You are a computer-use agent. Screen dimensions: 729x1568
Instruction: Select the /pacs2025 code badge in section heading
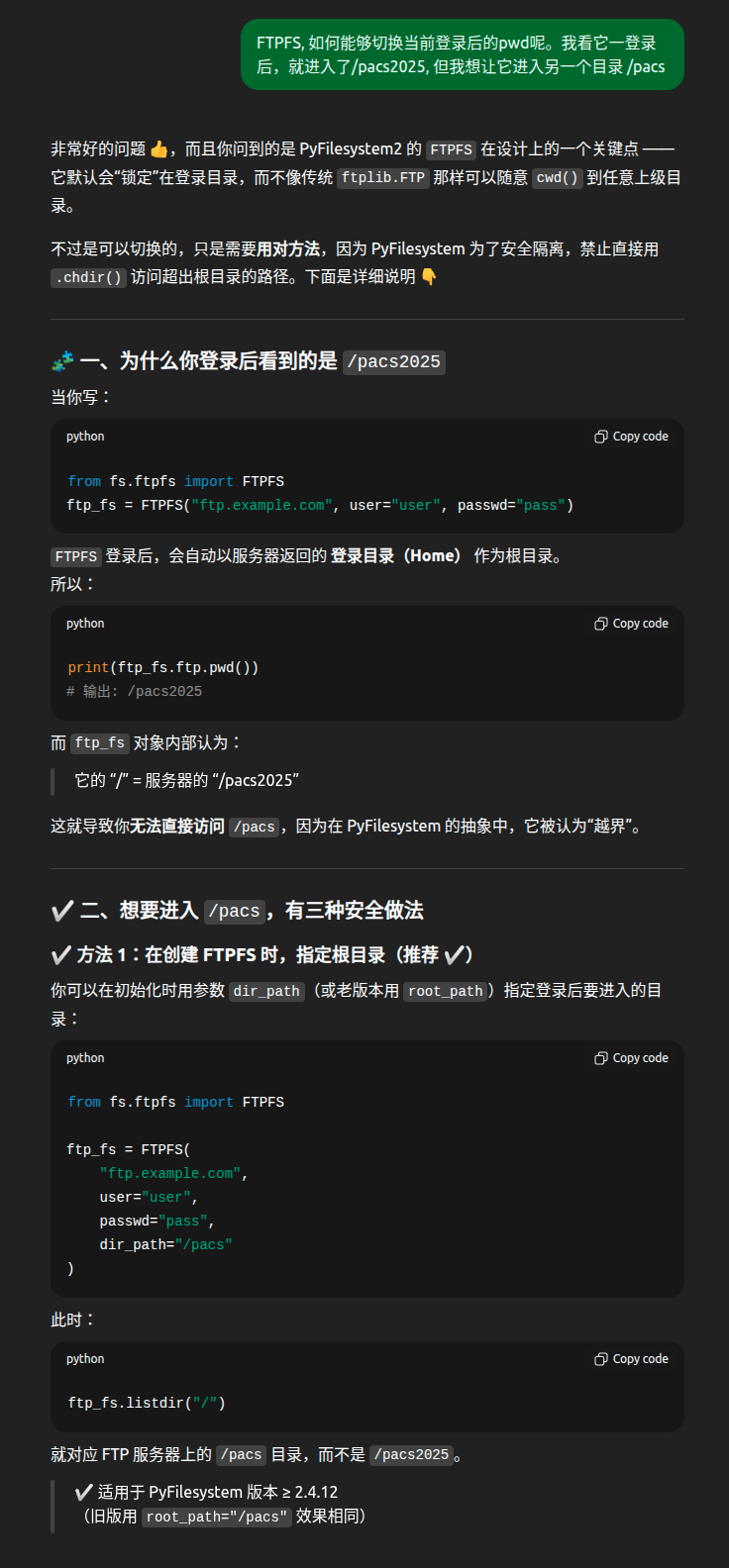(x=394, y=362)
